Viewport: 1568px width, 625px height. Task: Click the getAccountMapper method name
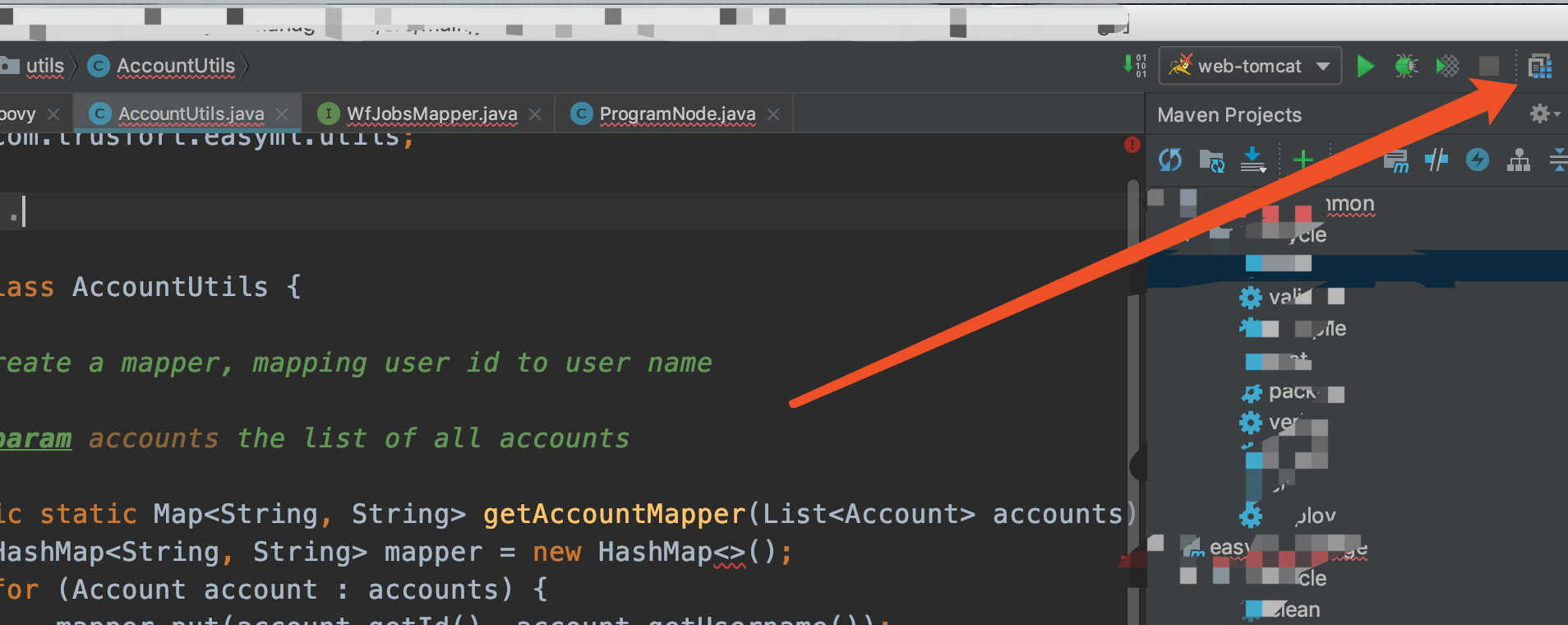pos(614,514)
